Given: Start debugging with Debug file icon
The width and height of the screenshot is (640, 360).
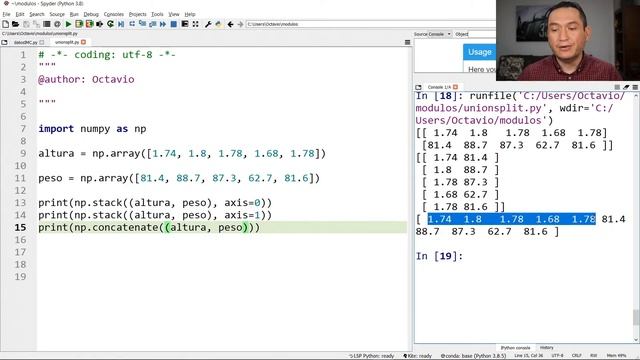Looking at the screenshot, I should (x=121, y=24).
